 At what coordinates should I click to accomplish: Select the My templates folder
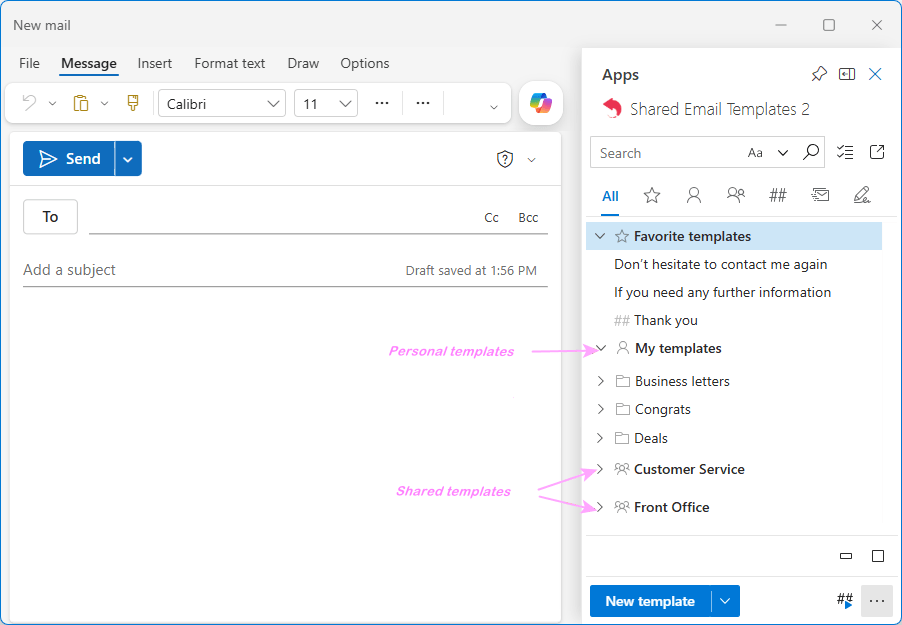tap(678, 349)
